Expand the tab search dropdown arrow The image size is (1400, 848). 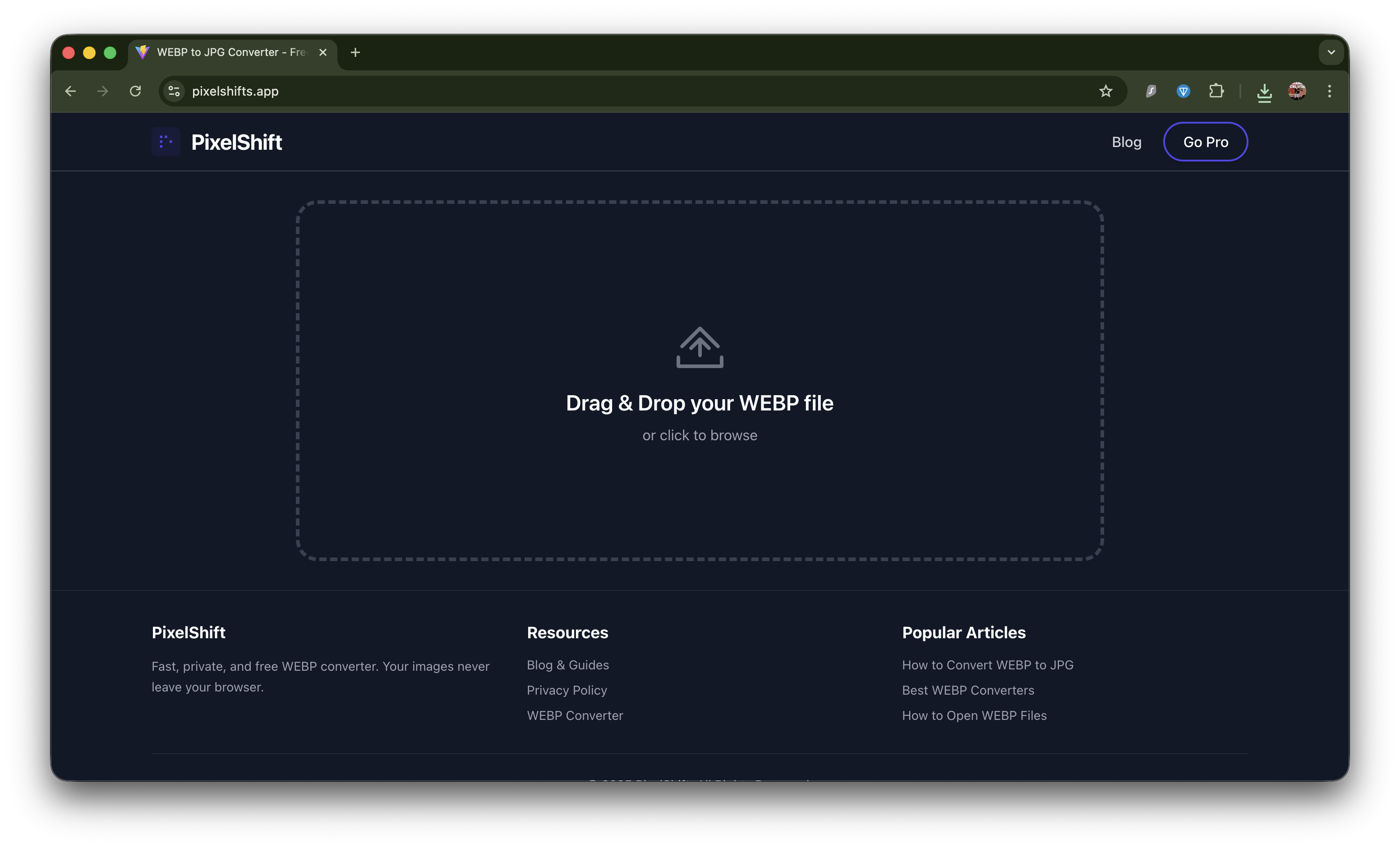[x=1331, y=52]
